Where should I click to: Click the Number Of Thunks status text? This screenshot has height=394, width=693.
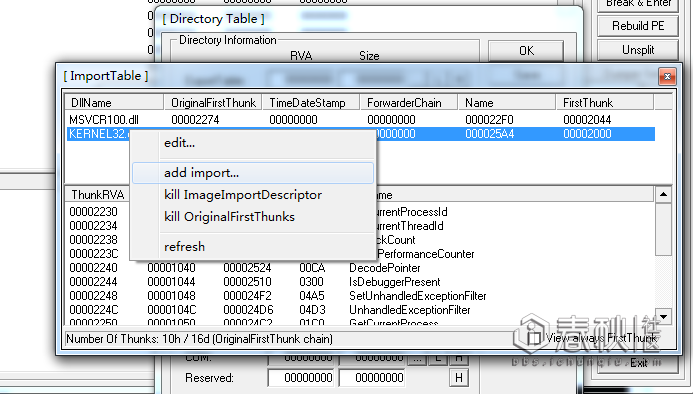pyautogui.click(x=199, y=339)
